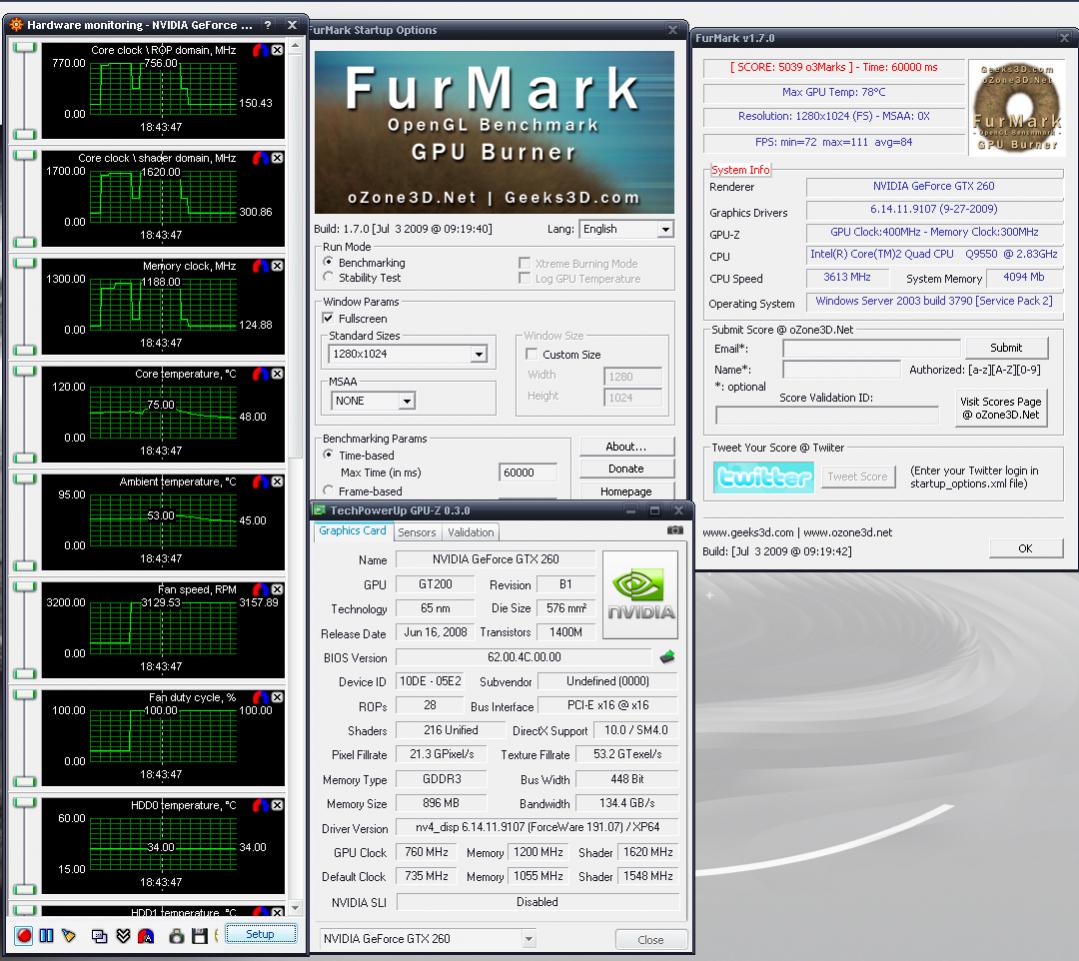
Task: Click the Donate button
Action: click(626, 468)
